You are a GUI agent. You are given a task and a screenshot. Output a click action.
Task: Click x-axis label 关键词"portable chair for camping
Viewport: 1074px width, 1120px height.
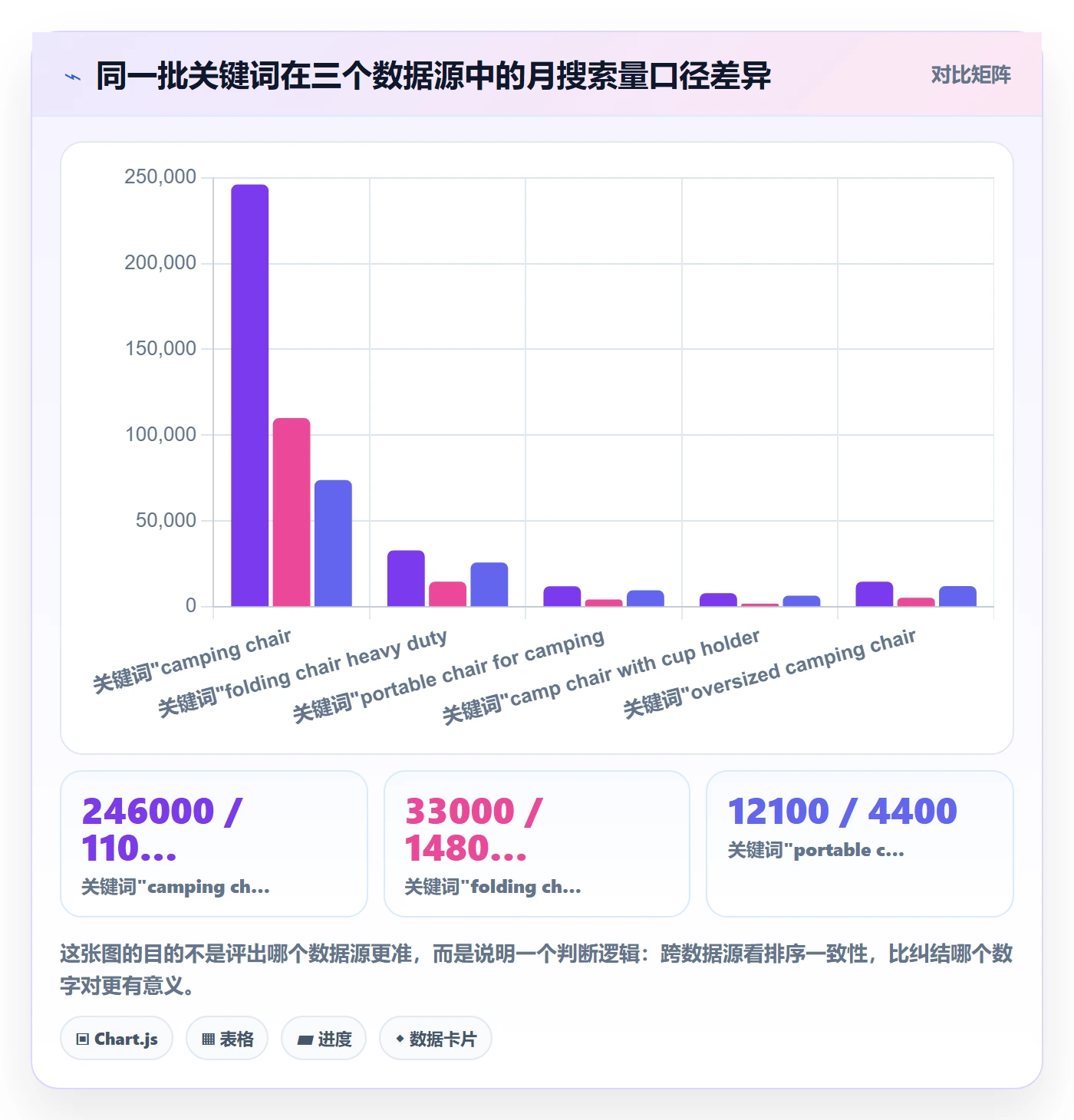point(449,675)
